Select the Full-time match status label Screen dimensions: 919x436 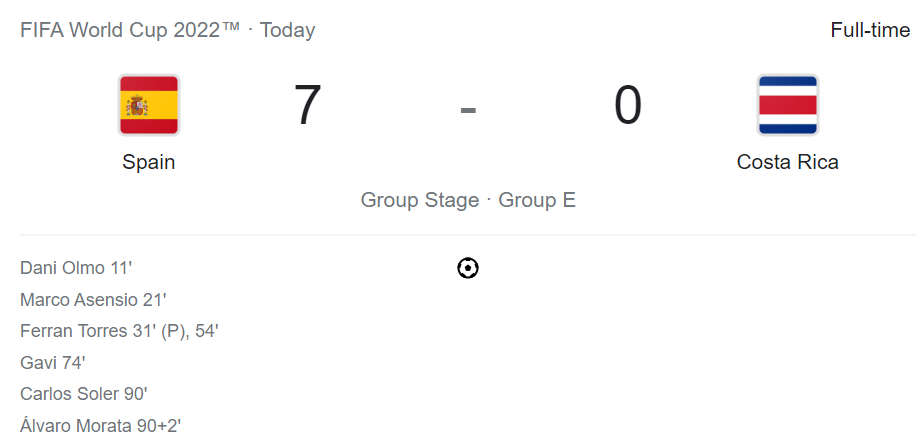870,30
